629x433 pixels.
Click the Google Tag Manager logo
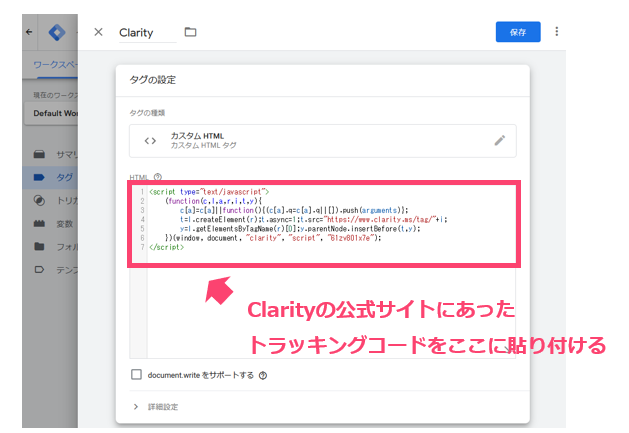57,32
